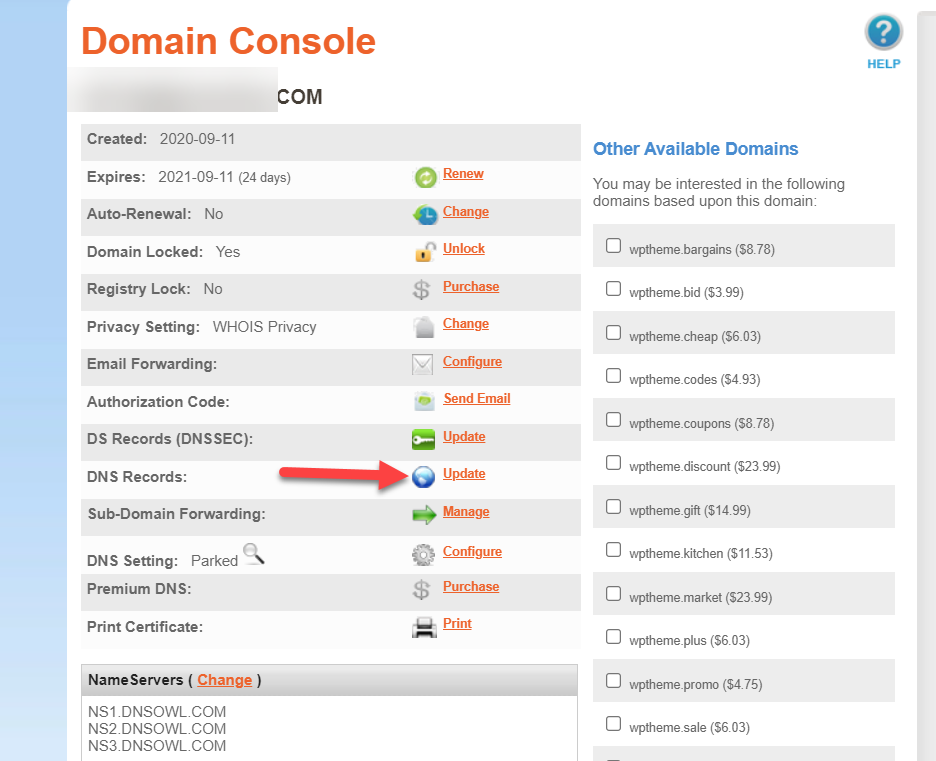Open Help via the question mark icon
Screen dimensions: 936x761
coord(883,32)
